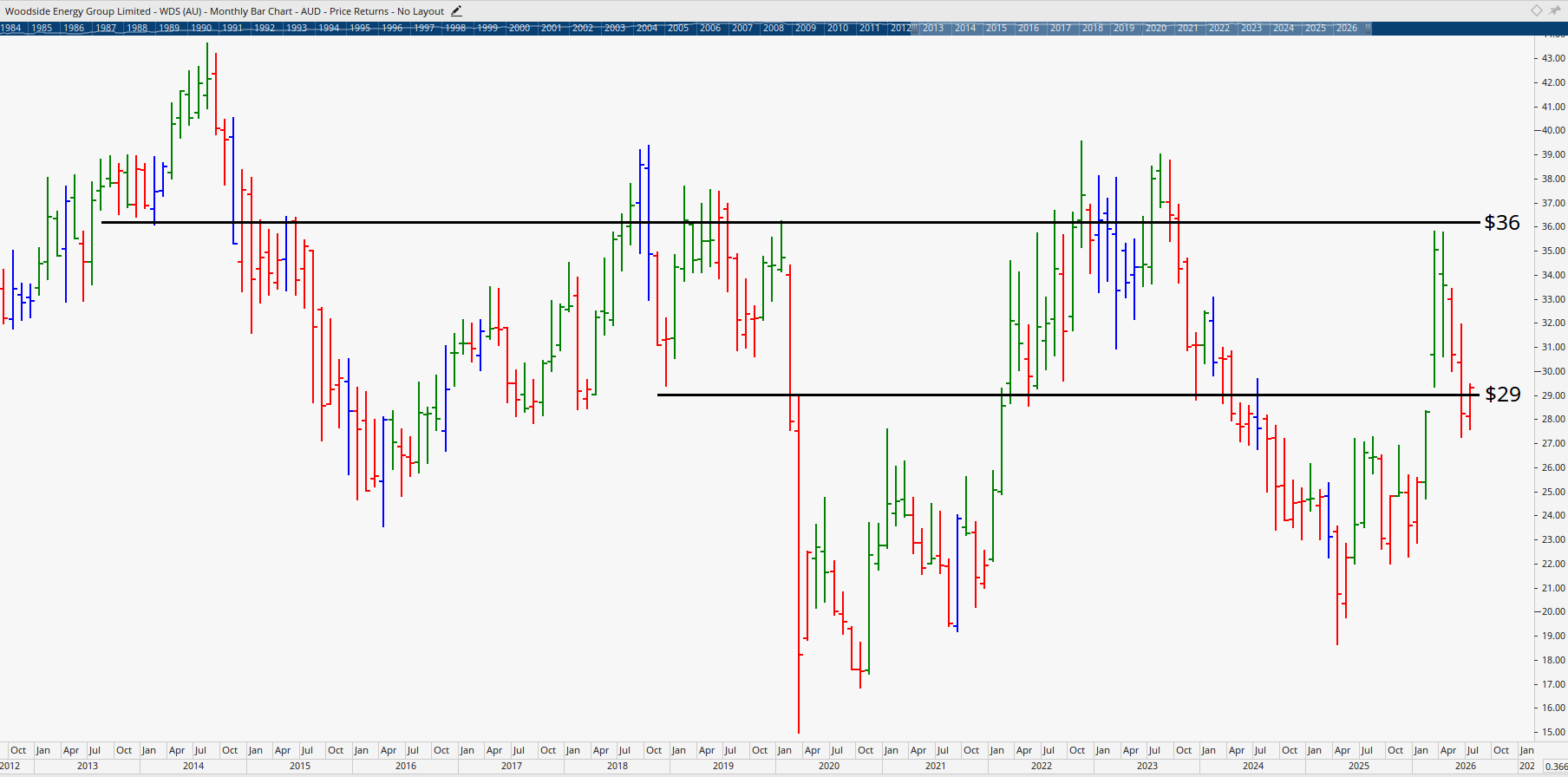Click year 2017 on bottom date axis
Screen dimensions: 1568x777
tap(512, 766)
